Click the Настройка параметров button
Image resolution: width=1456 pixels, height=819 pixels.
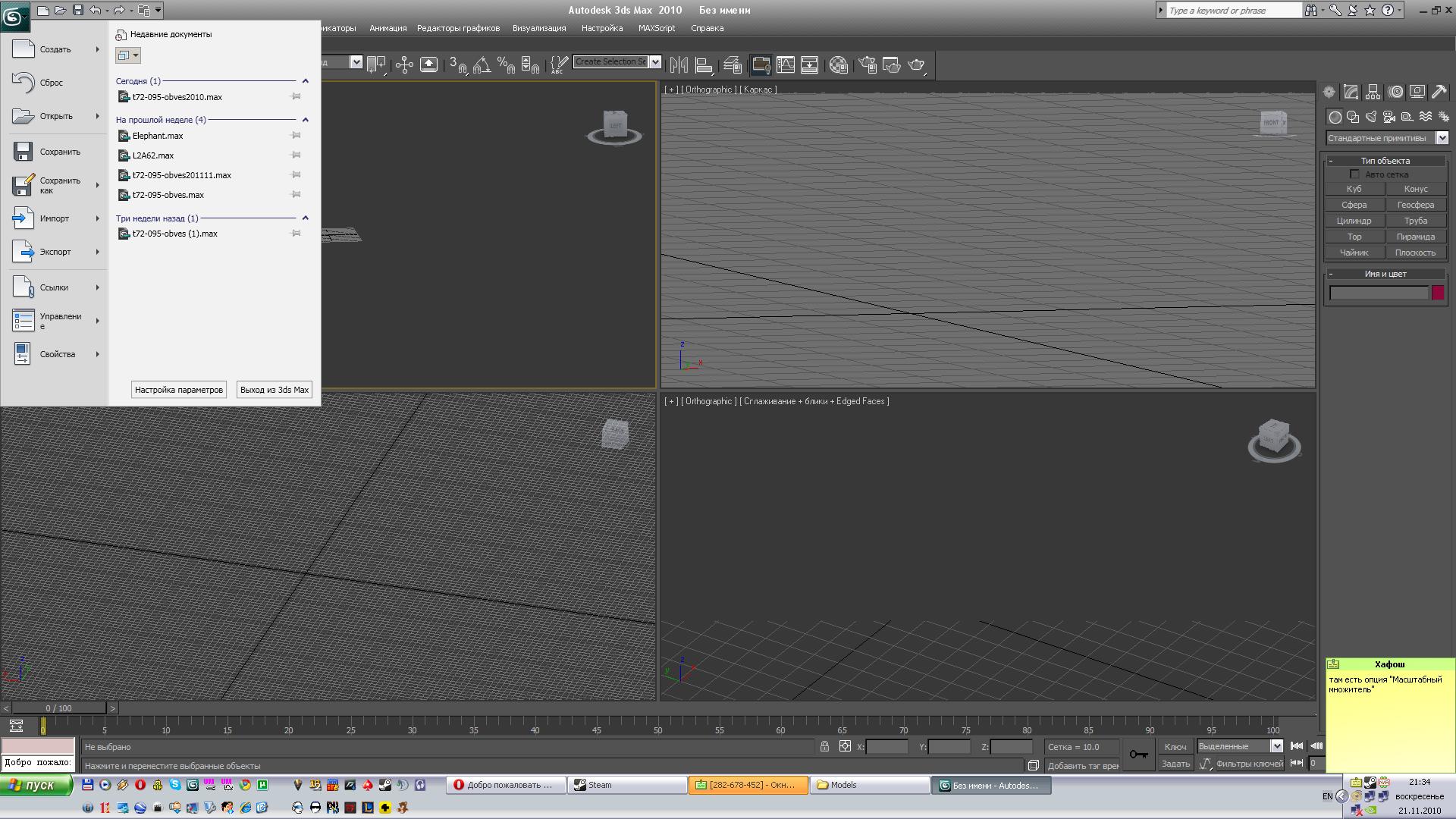(x=179, y=390)
